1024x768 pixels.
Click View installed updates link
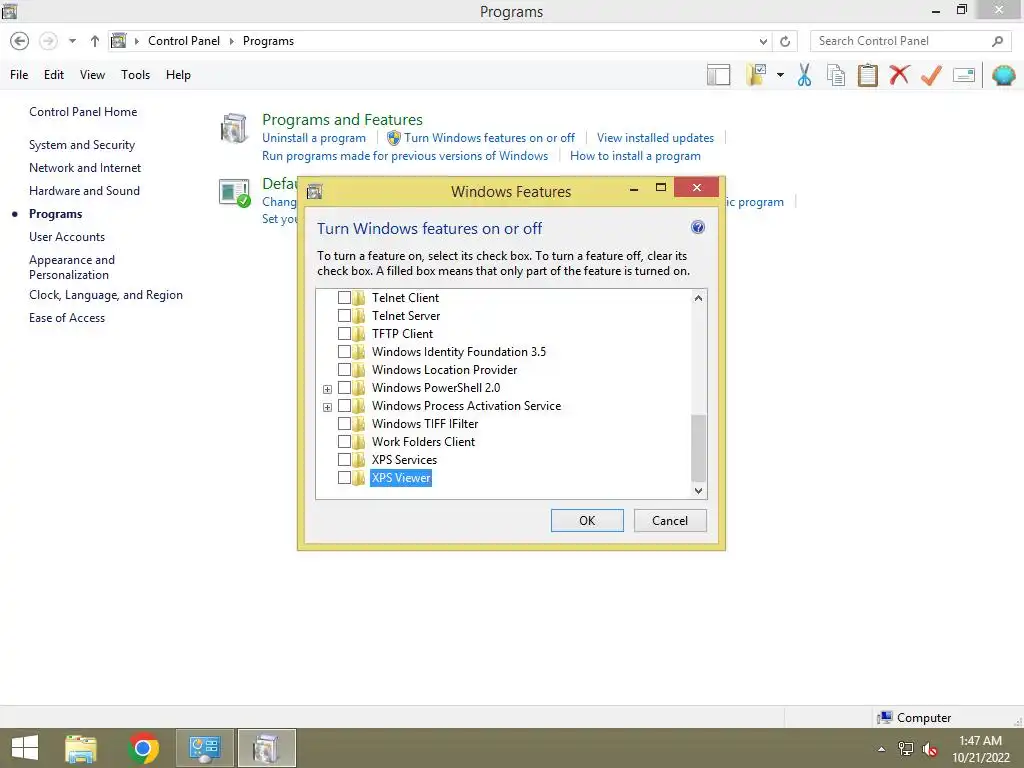[x=655, y=138]
